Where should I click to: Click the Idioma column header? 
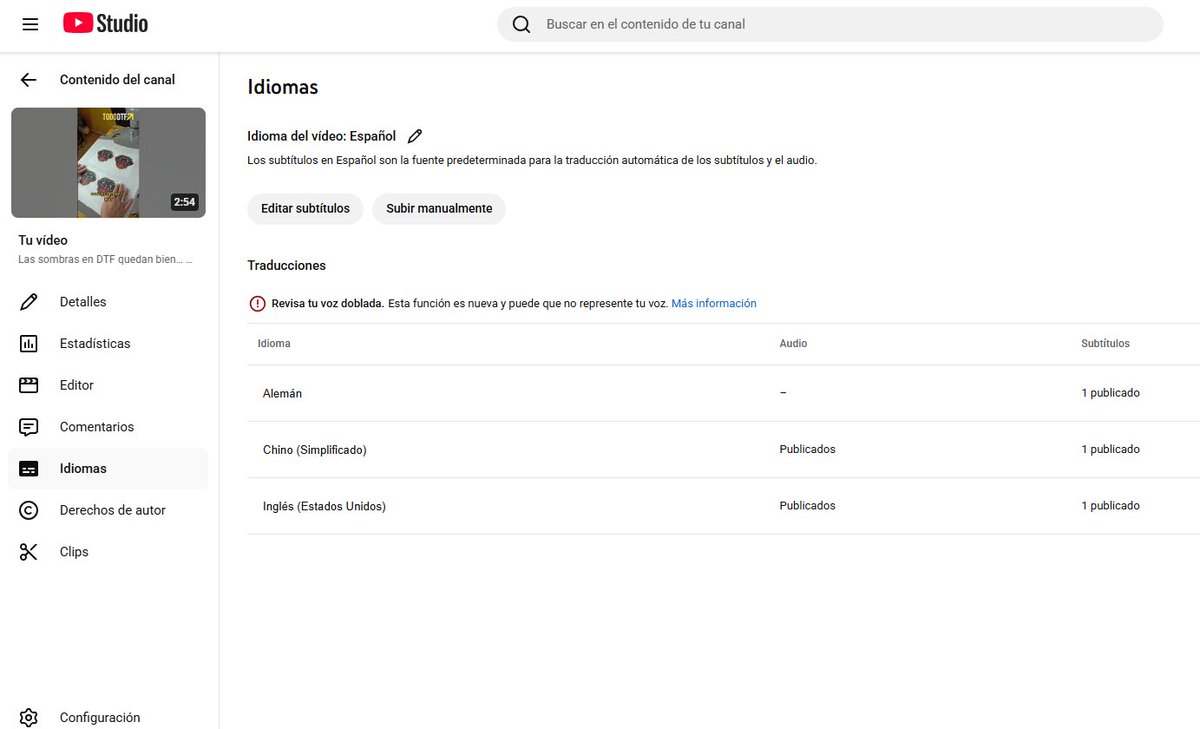(x=274, y=344)
